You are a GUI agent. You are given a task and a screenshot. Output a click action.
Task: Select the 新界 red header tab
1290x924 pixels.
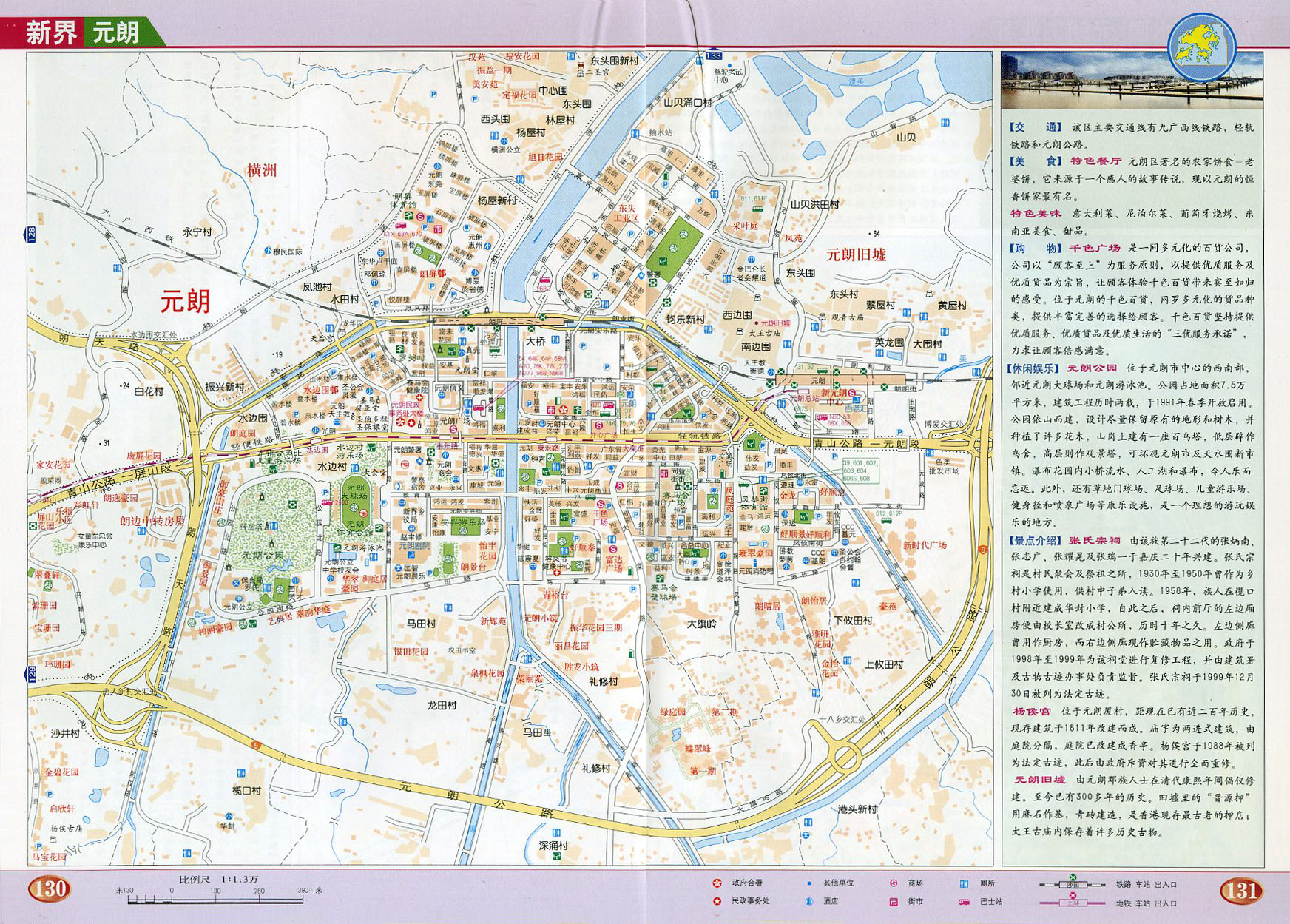point(50,33)
